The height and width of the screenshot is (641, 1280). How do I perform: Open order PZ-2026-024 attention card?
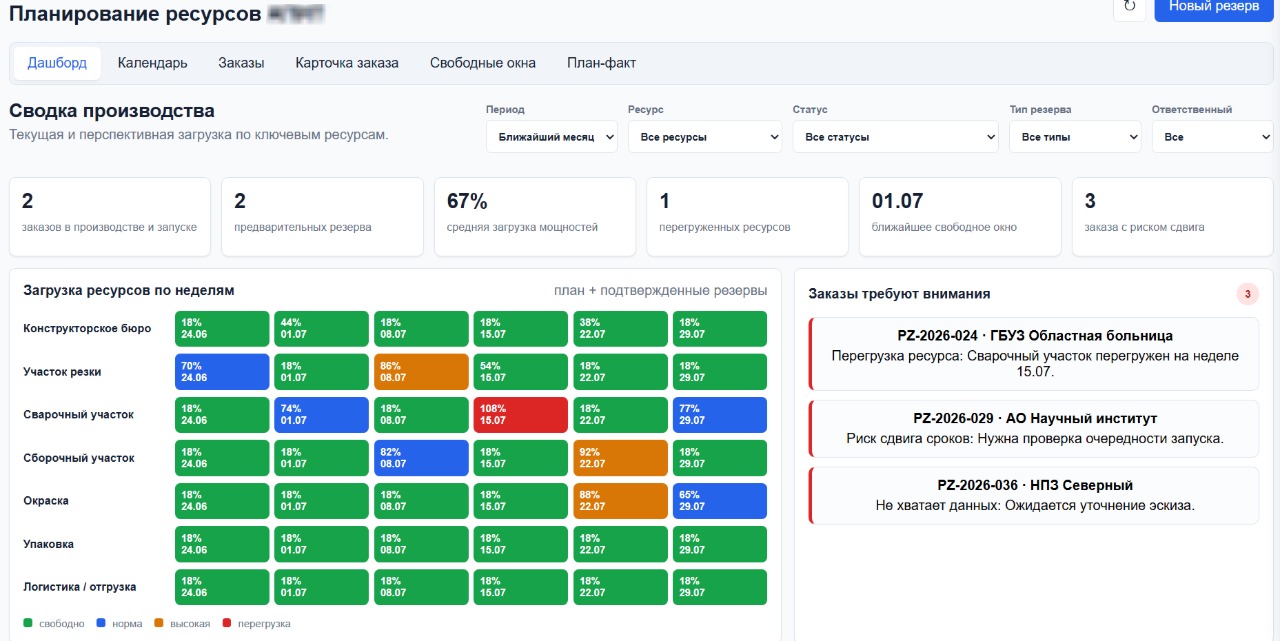coord(1034,354)
